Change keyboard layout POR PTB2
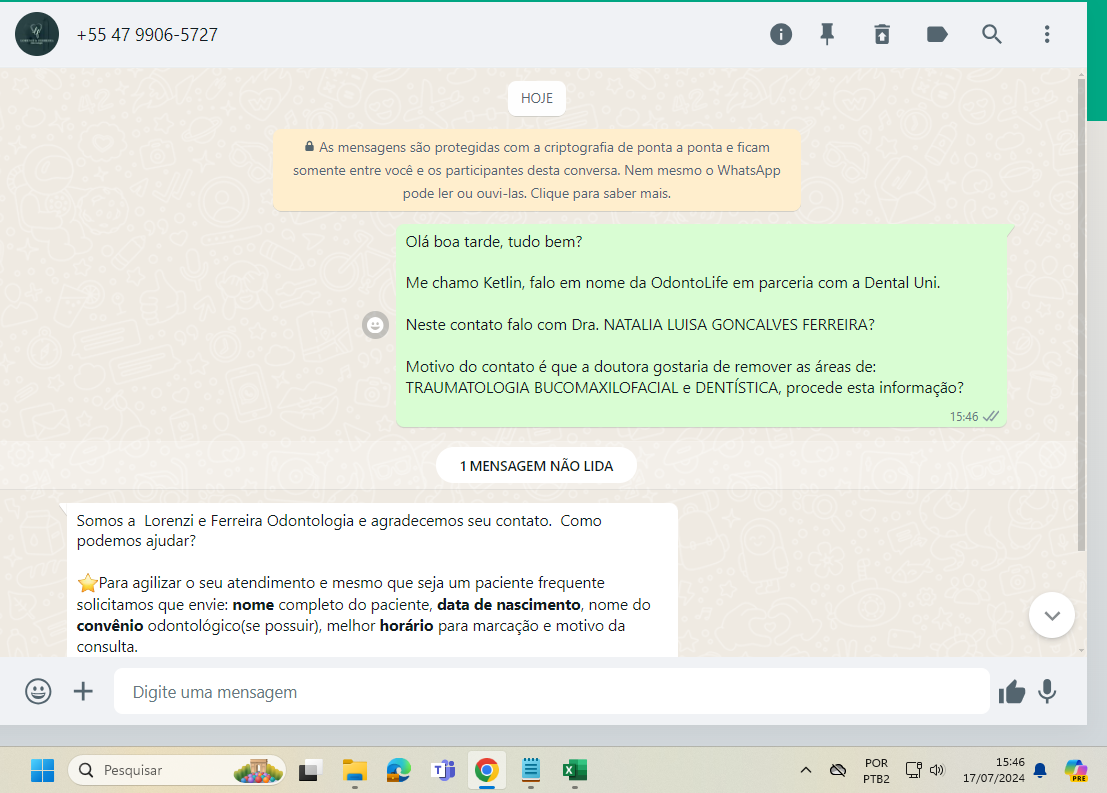Viewport: 1107px width, 793px height. click(x=876, y=771)
